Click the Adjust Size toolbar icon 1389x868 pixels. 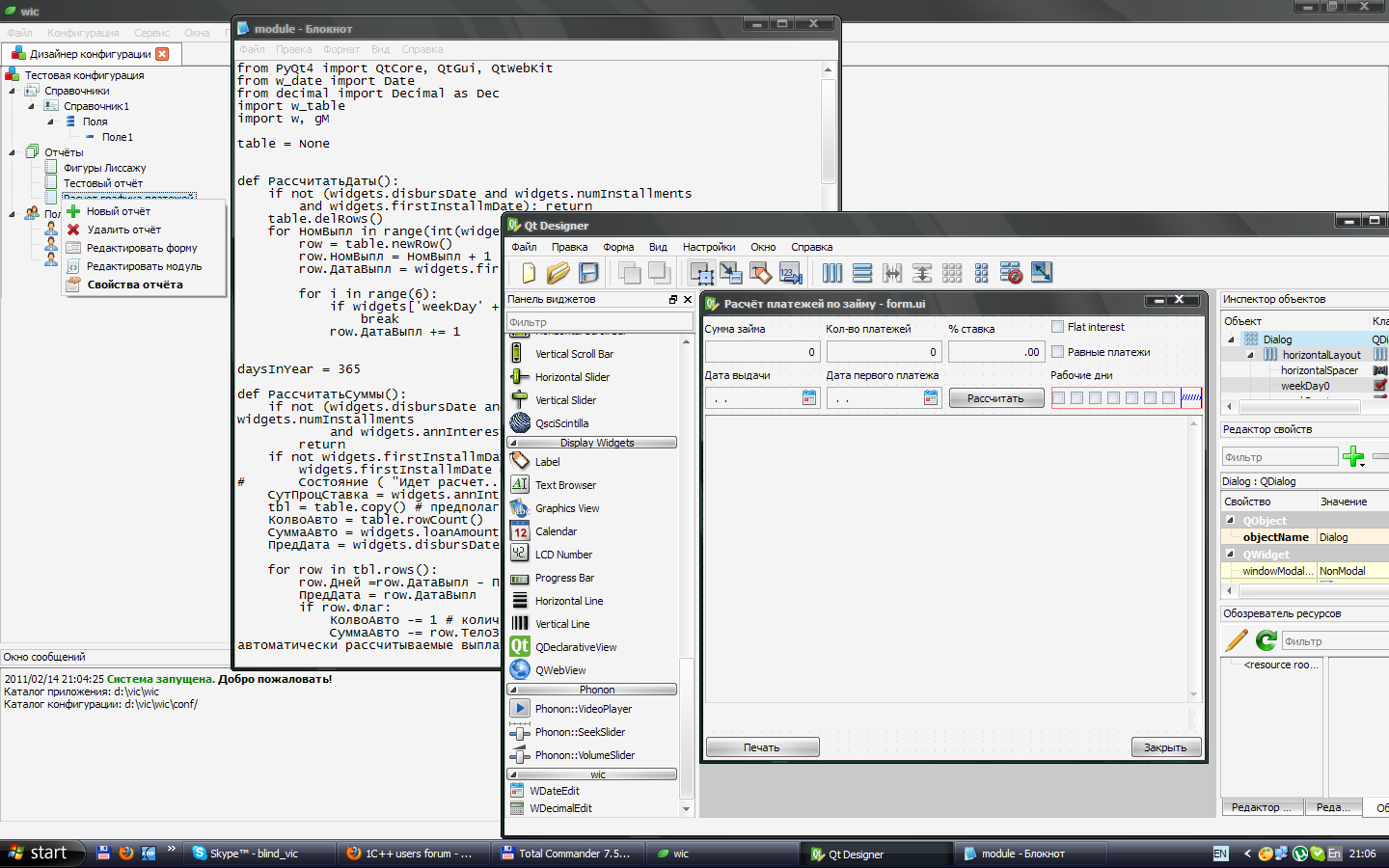(x=1042, y=273)
